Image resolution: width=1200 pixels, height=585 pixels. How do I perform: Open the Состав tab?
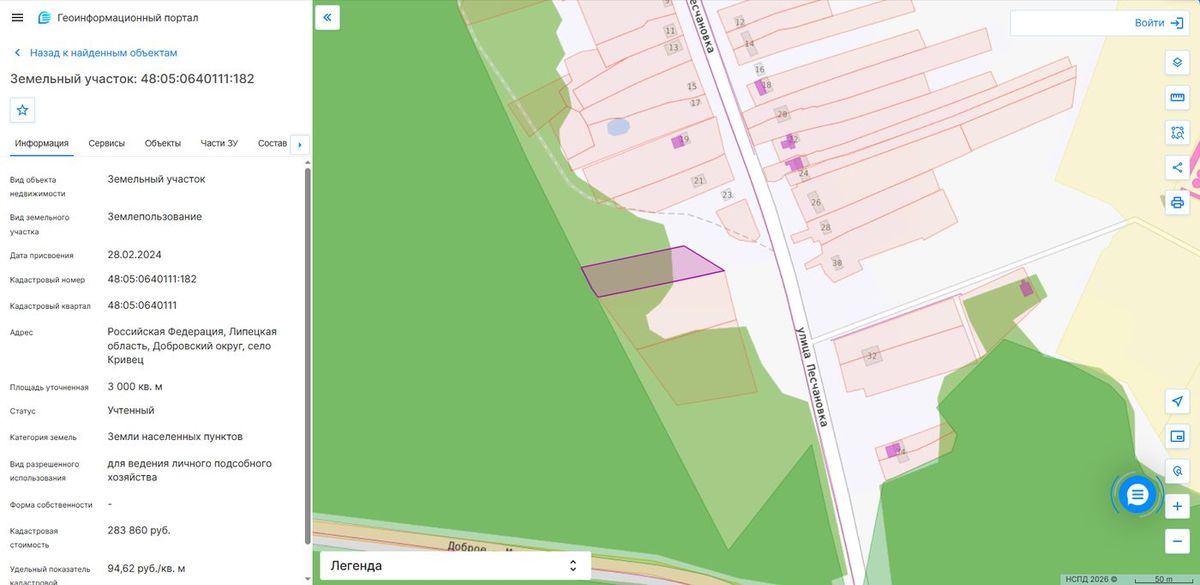272,143
